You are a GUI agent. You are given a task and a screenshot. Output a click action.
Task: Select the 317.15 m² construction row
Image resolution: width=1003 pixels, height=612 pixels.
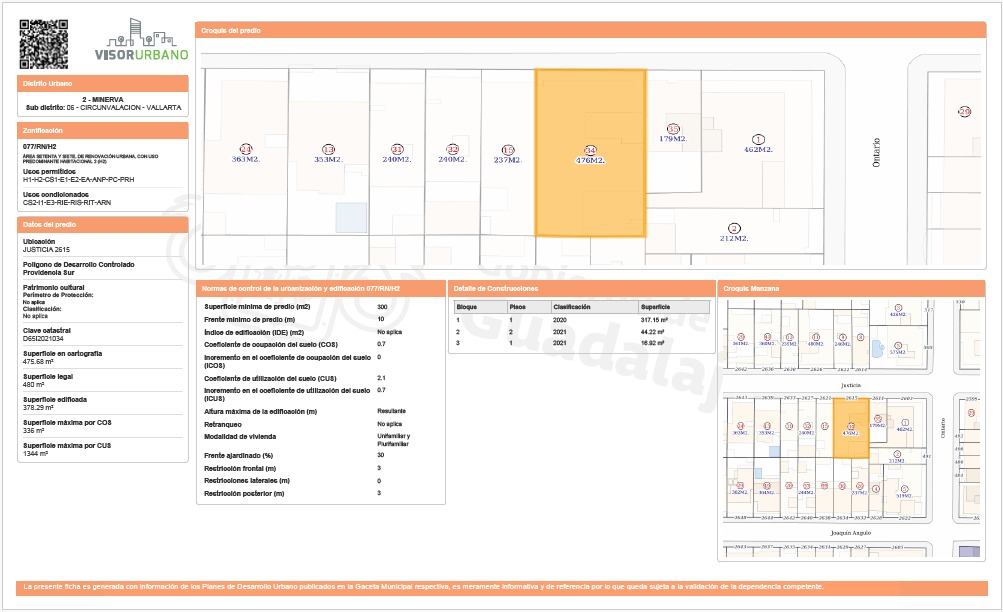(x=581, y=319)
